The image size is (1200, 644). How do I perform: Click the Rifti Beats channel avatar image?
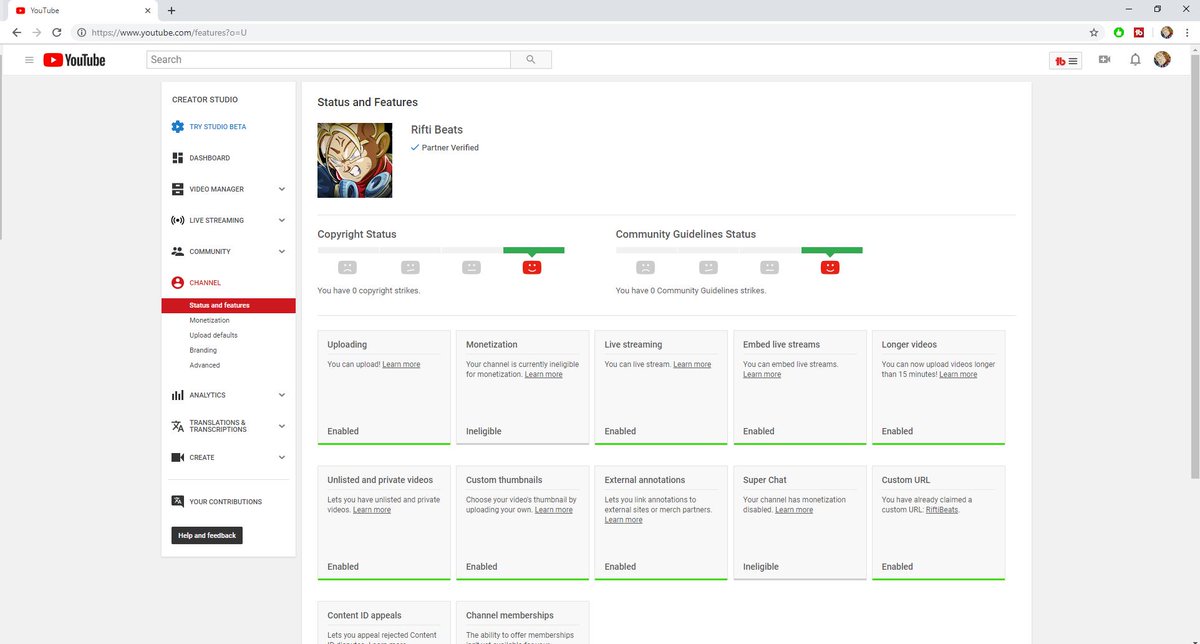point(355,160)
